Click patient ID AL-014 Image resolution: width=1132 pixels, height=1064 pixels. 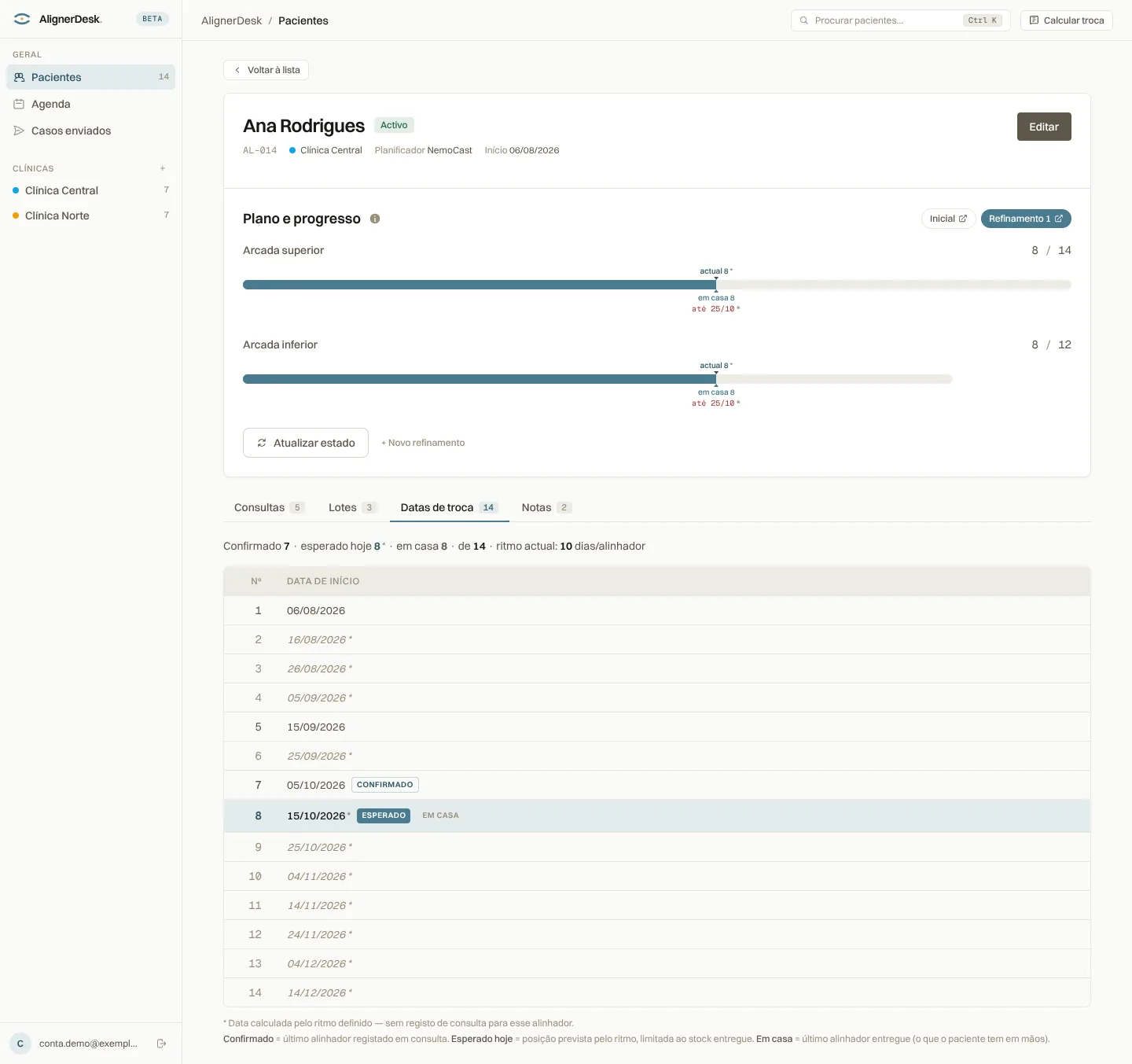(259, 150)
